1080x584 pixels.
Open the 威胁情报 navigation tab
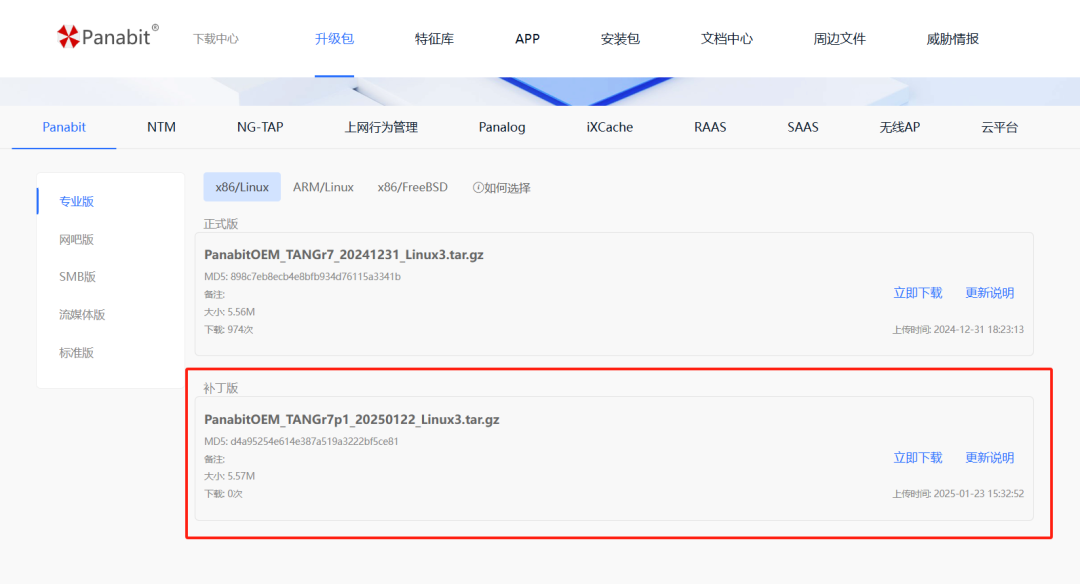(x=952, y=39)
